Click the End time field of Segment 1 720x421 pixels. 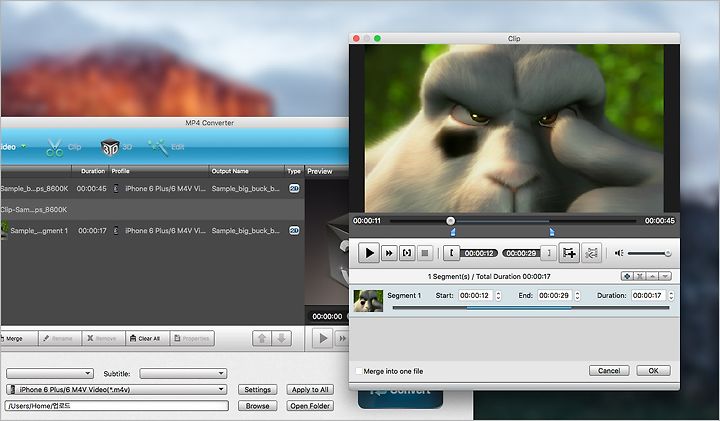[555, 296]
